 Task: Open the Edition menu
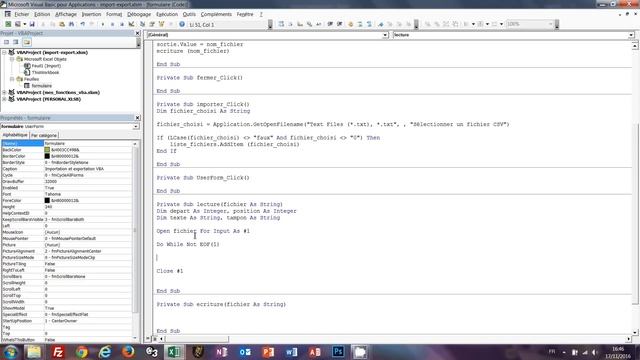tap(42, 14)
